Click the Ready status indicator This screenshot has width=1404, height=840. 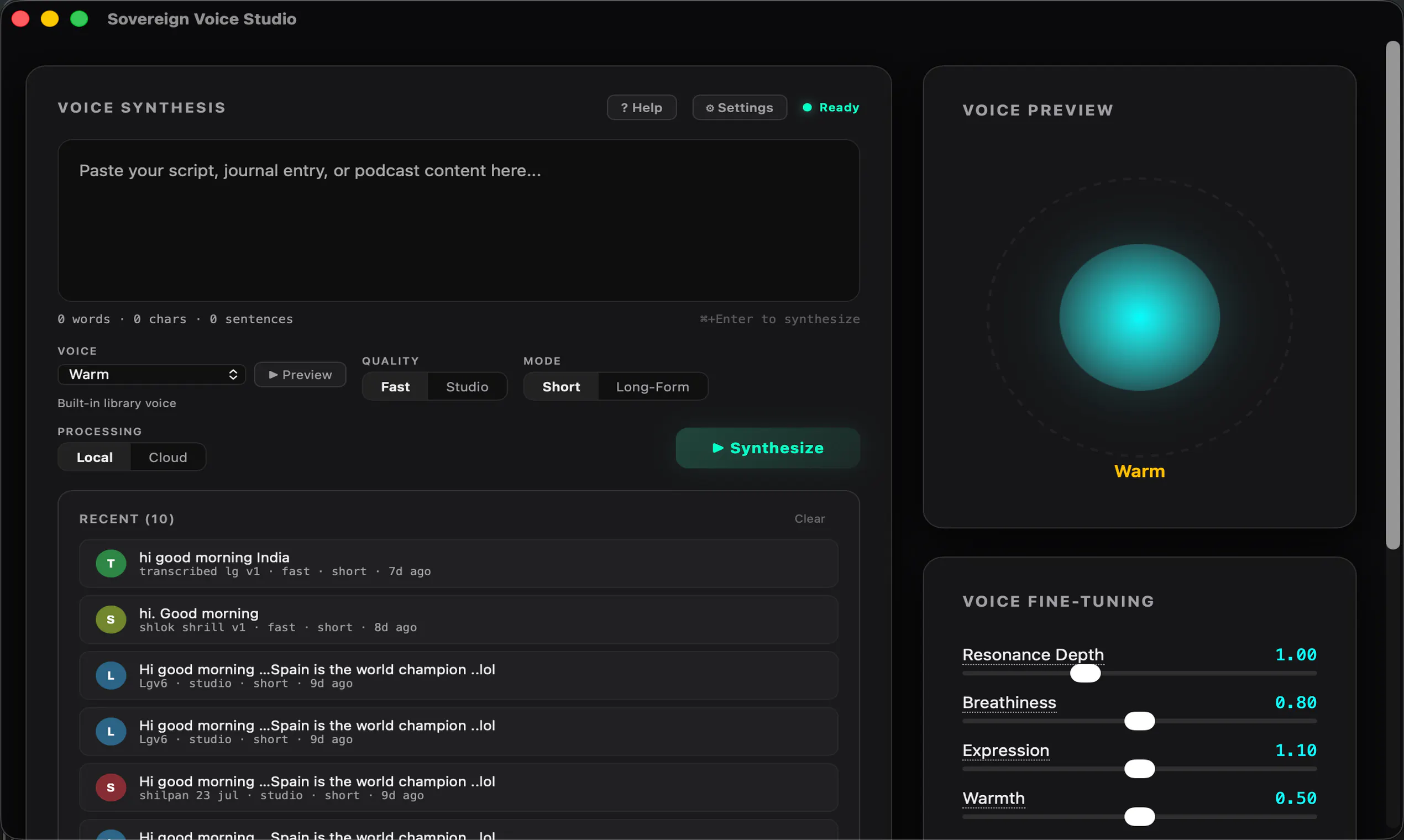830,108
